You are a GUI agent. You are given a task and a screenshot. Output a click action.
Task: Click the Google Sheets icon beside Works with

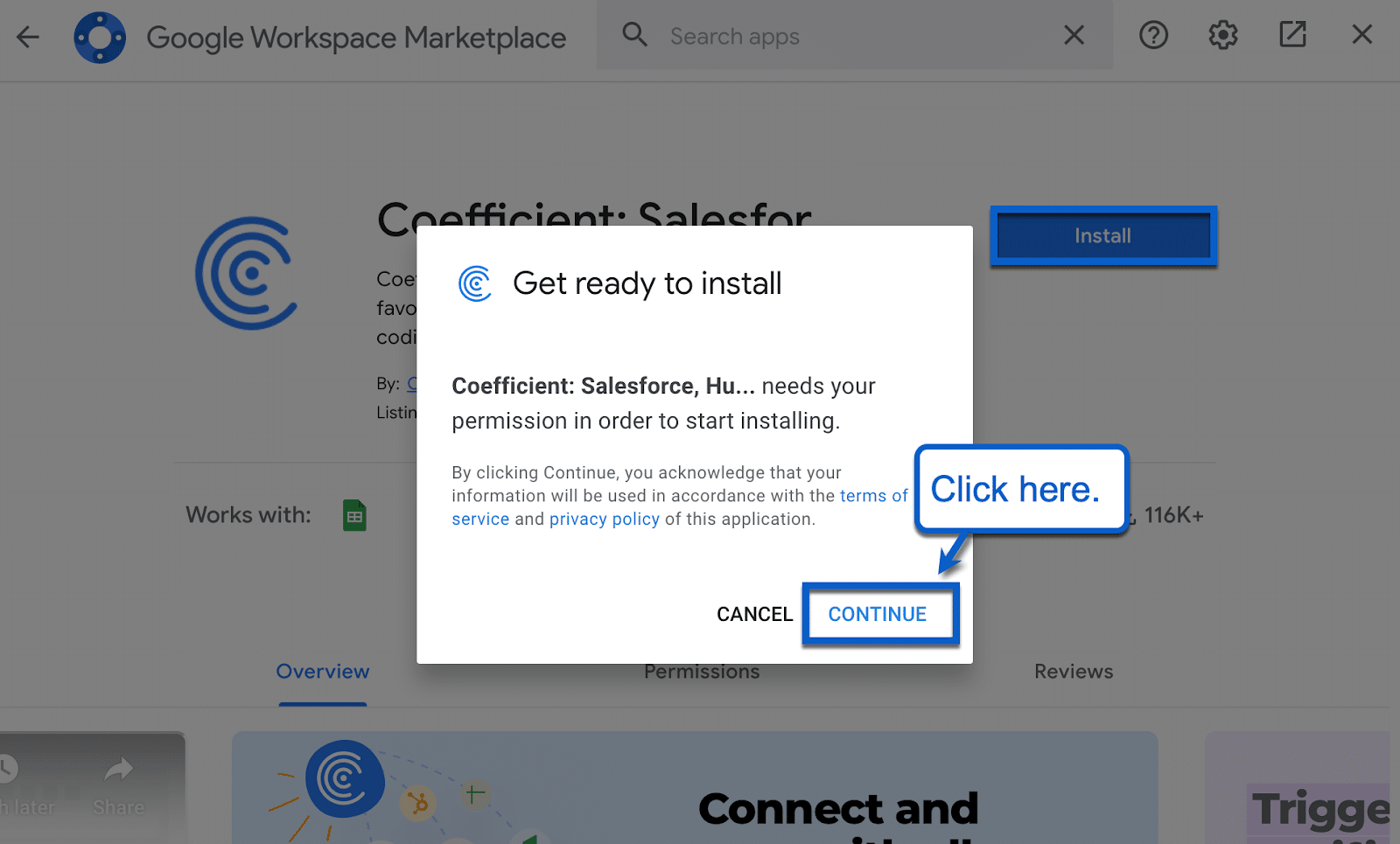click(354, 515)
